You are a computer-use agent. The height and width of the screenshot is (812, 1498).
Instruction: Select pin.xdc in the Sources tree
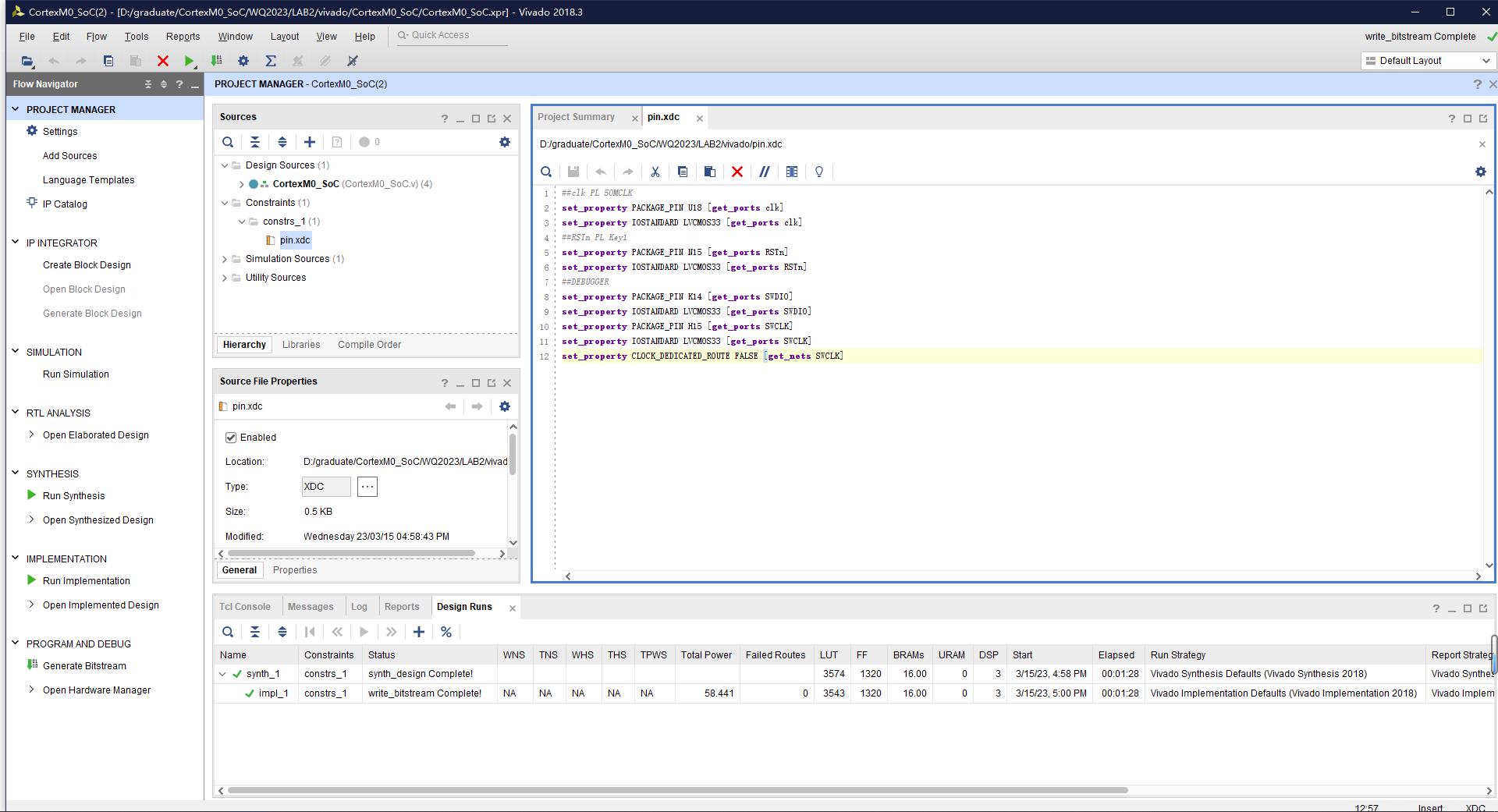click(x=295, y=240)
